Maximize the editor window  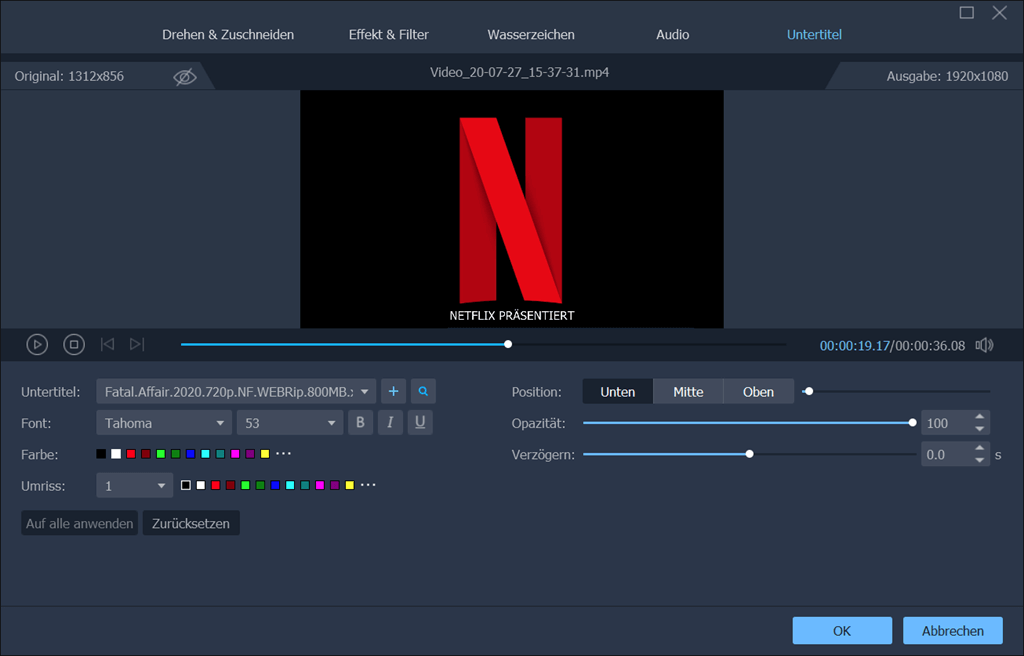967,12
